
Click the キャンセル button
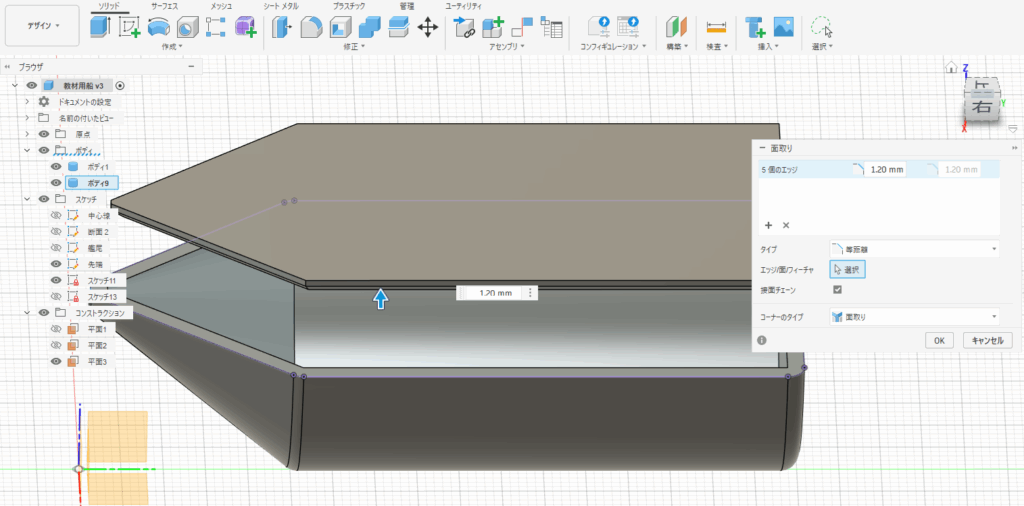pos(988,340)
